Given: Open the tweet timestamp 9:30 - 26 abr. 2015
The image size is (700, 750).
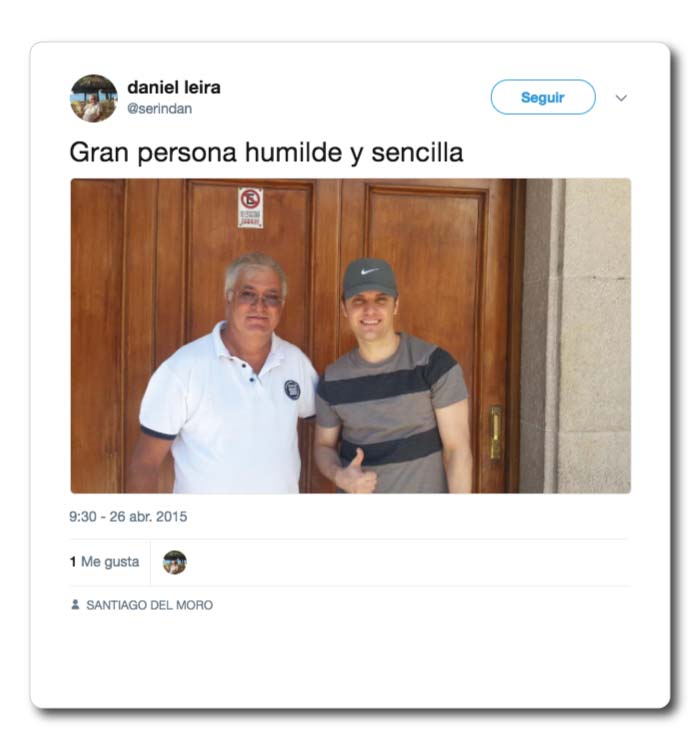Looking at the screenshot, I should pos(128,517).
